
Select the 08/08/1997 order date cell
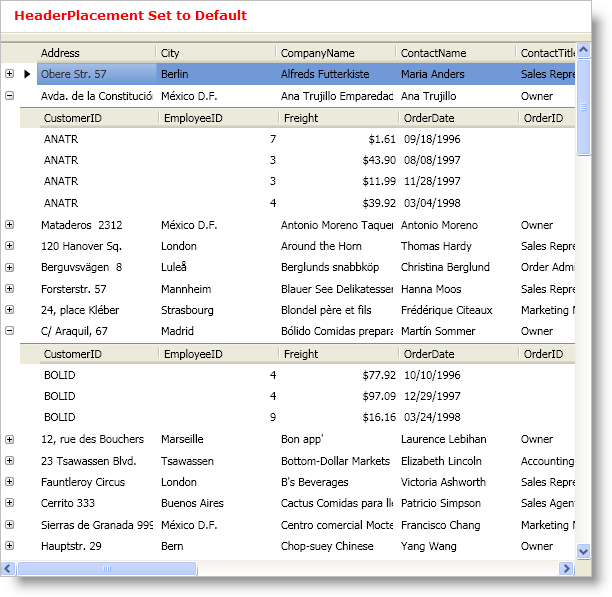coord(459,160)
